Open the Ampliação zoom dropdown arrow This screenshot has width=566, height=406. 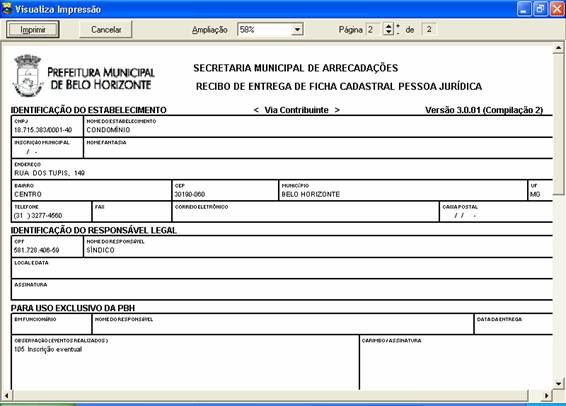coord(297,30)
